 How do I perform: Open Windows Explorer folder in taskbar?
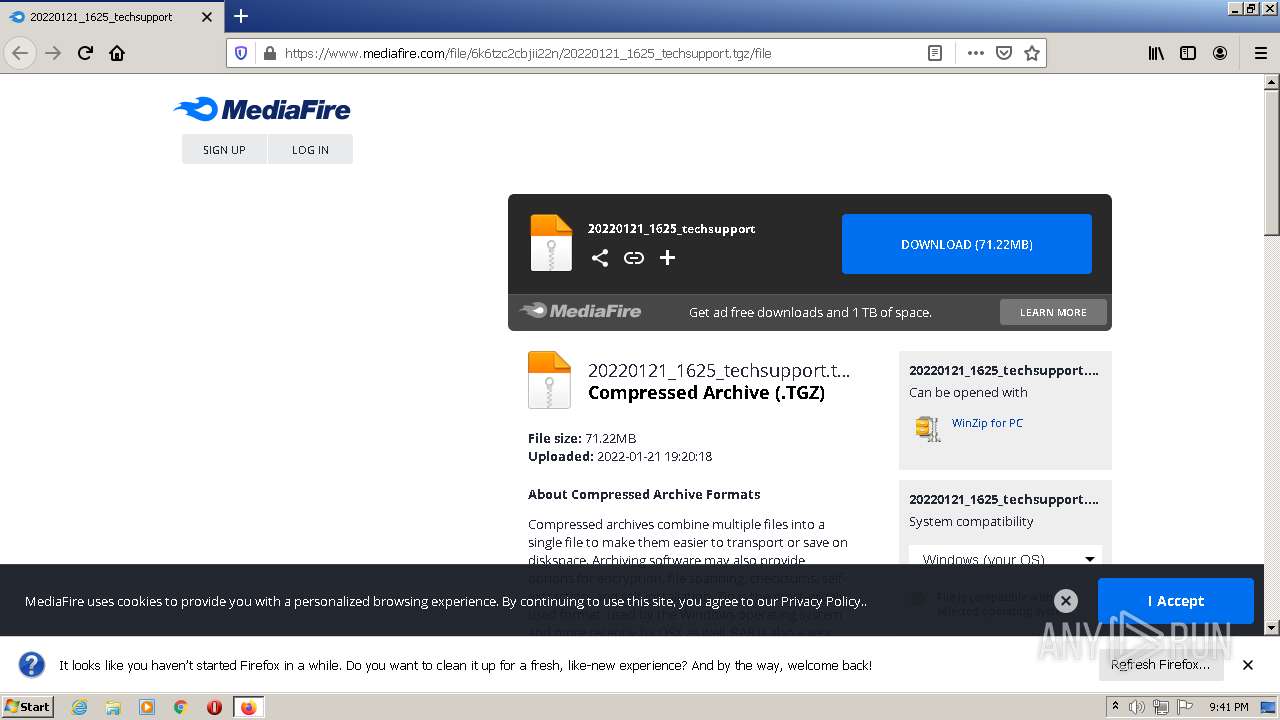click(113, 707)
